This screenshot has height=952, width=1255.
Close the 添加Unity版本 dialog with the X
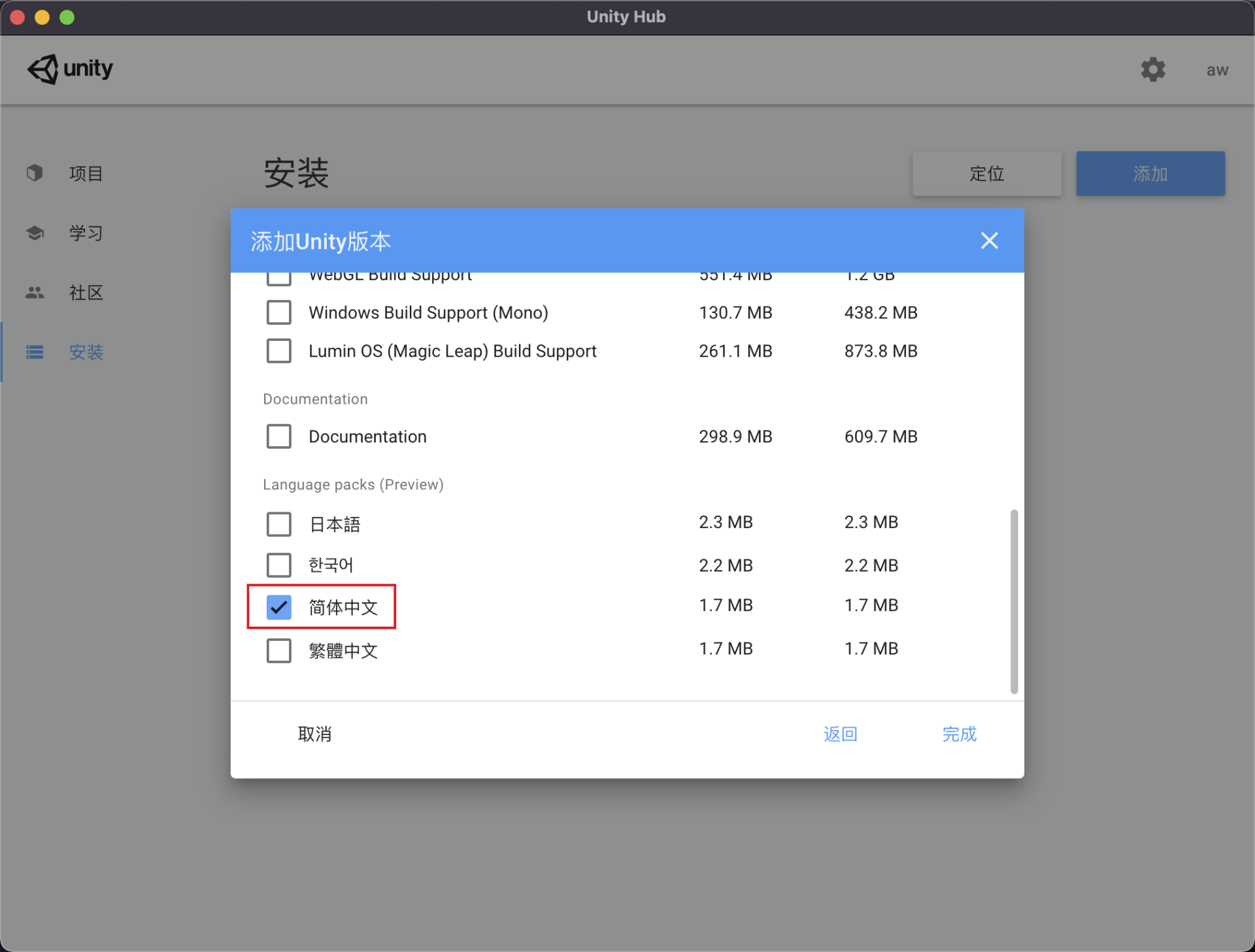(989, 240)
